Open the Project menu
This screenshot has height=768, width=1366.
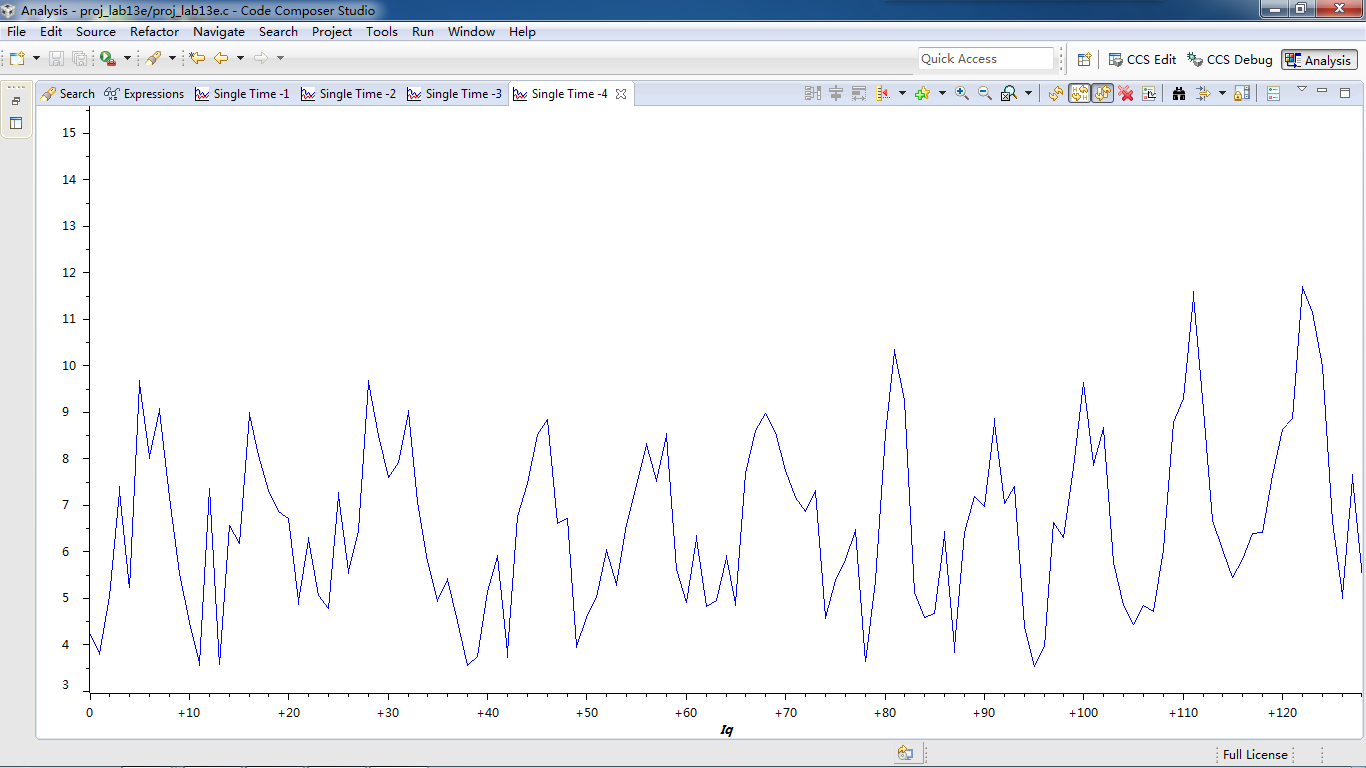[x=332, y=31]
